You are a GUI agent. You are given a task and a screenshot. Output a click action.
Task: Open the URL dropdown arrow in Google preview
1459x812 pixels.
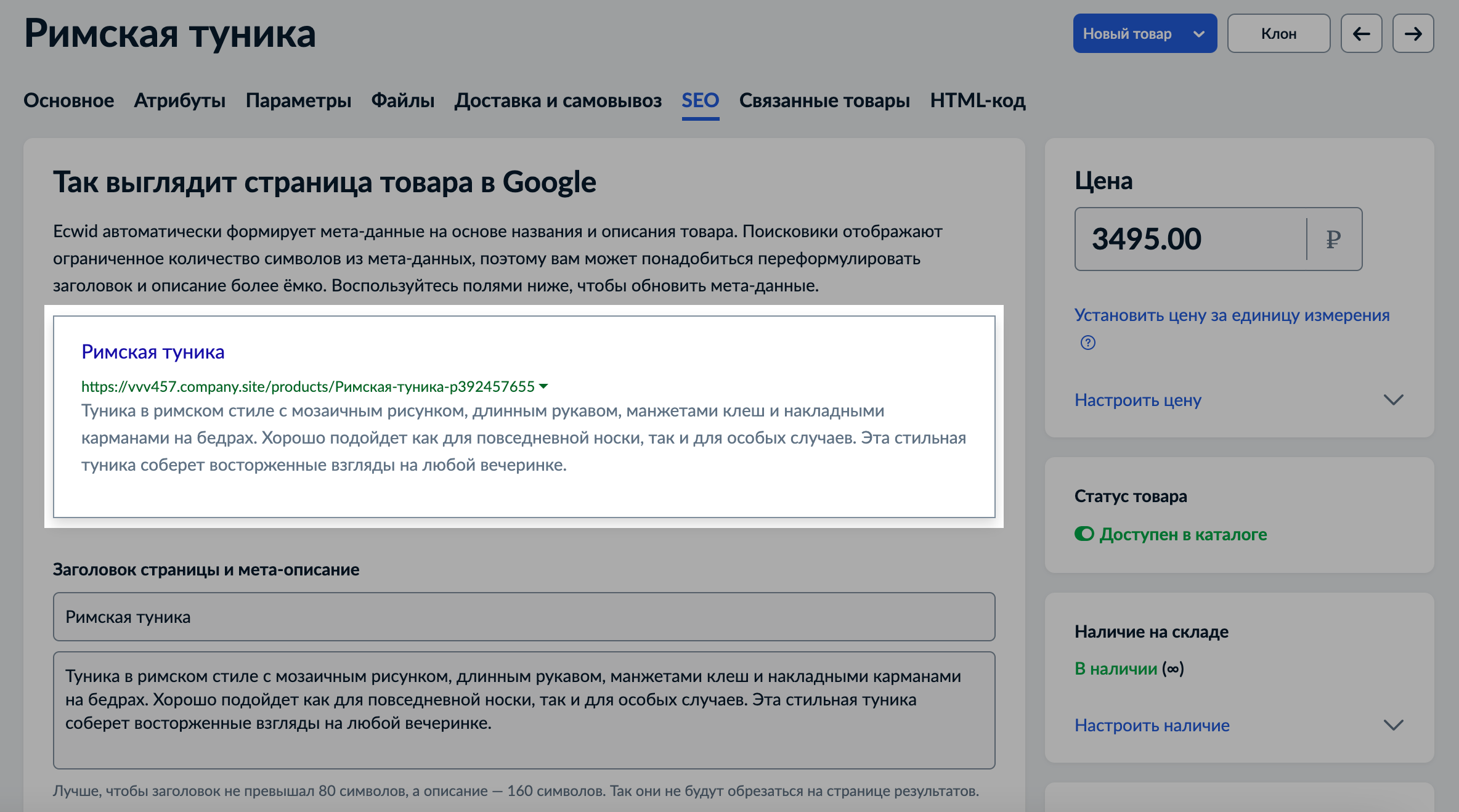click(x=543, y=386)
